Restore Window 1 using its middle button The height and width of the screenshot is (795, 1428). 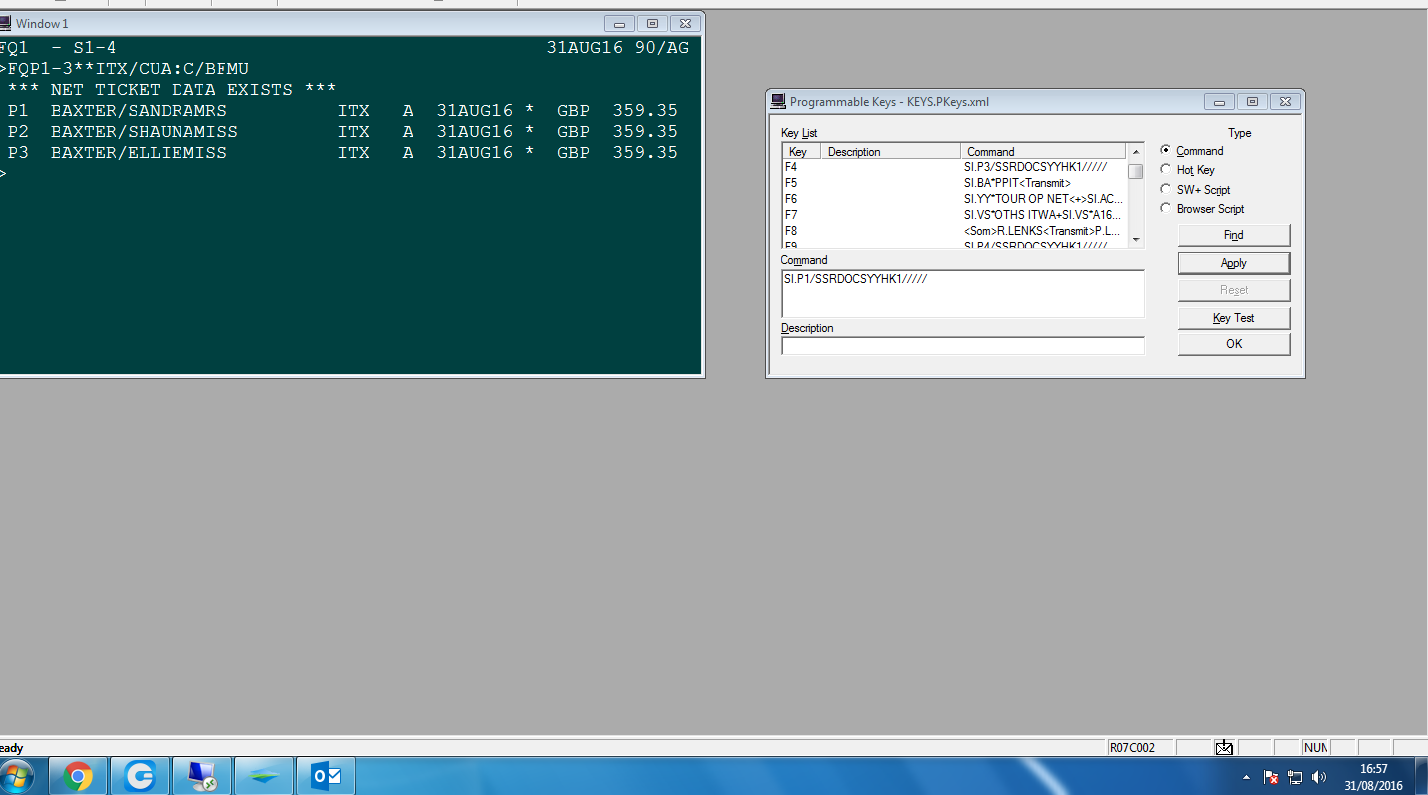652,24
